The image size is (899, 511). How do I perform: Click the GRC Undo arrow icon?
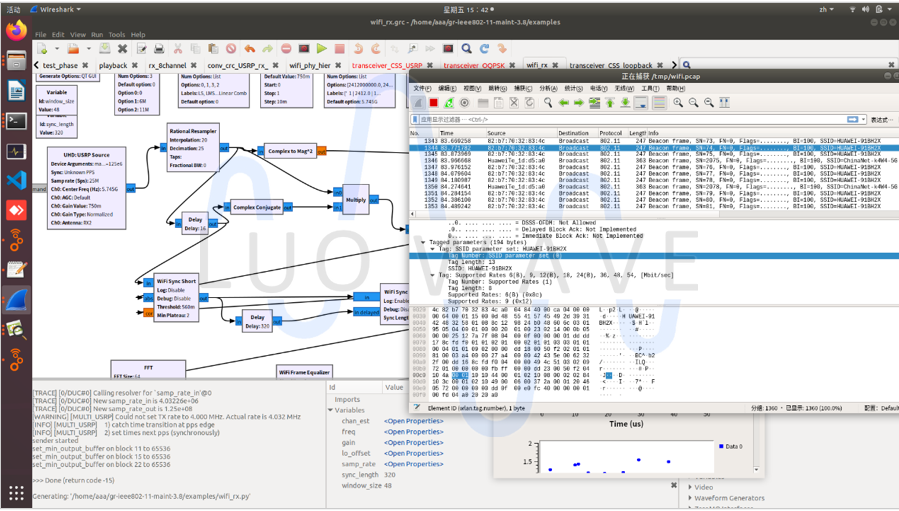249,48
